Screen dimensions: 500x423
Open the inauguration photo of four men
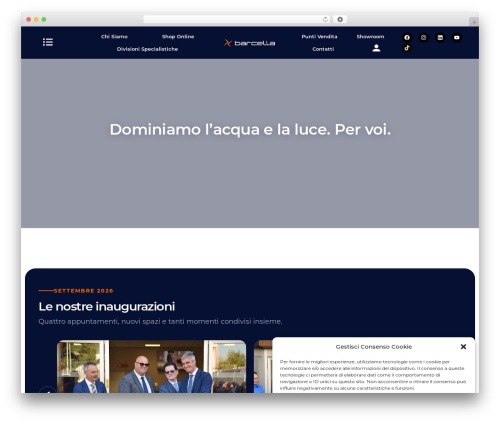coord(151,366)
